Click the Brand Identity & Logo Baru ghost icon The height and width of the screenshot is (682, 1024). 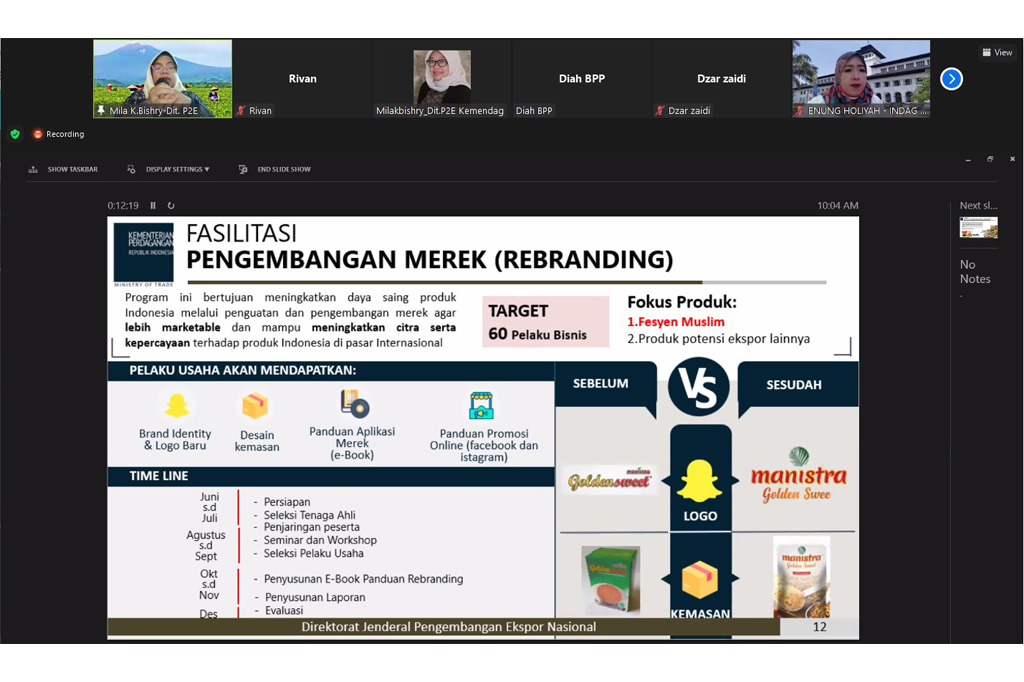click(176, 406)
